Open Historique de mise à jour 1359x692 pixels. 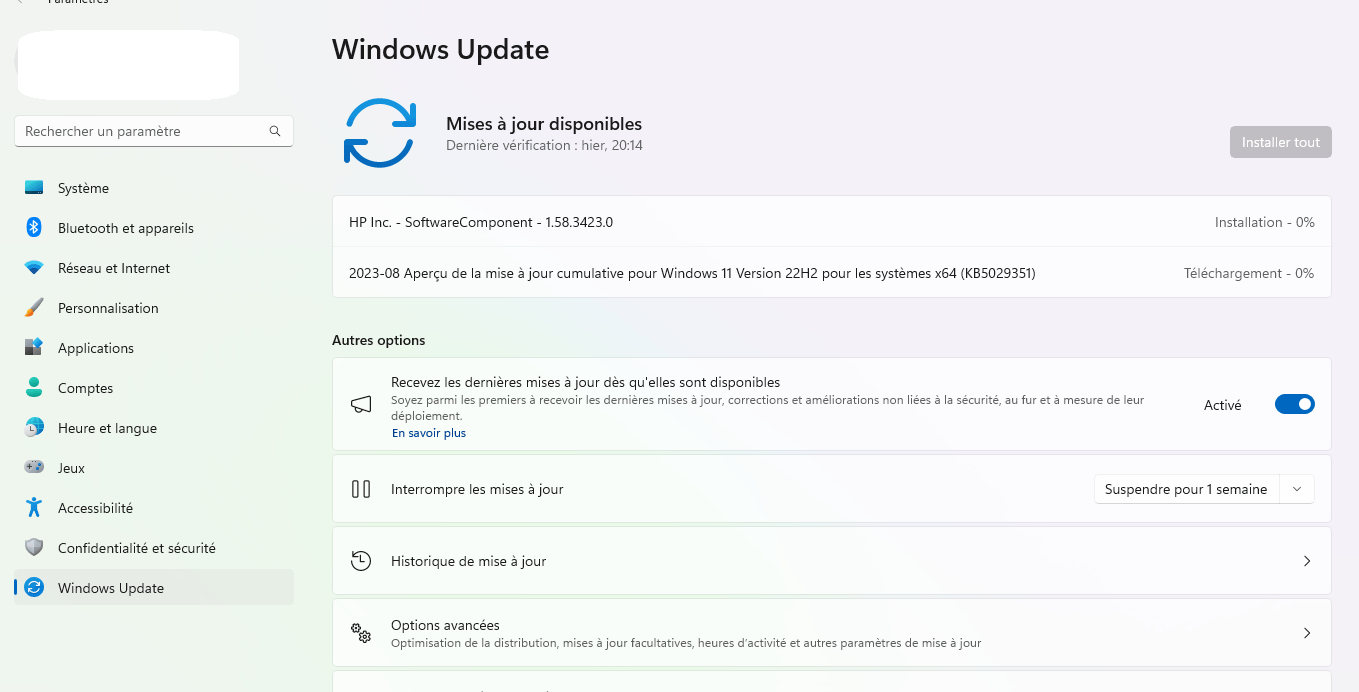click(831, 561)
